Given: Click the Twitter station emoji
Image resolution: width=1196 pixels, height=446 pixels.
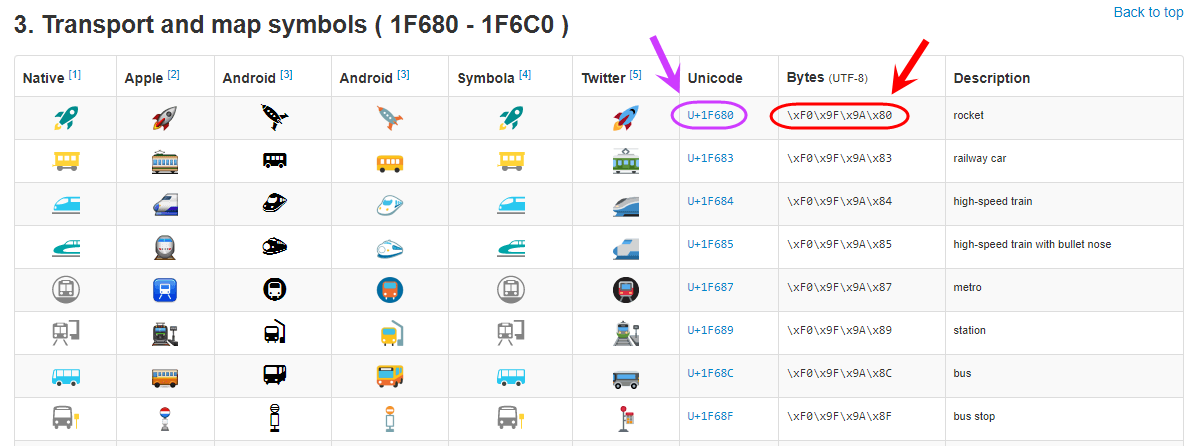Looking at the screenshot, I should pyautogui.click(x=626, y=333).
